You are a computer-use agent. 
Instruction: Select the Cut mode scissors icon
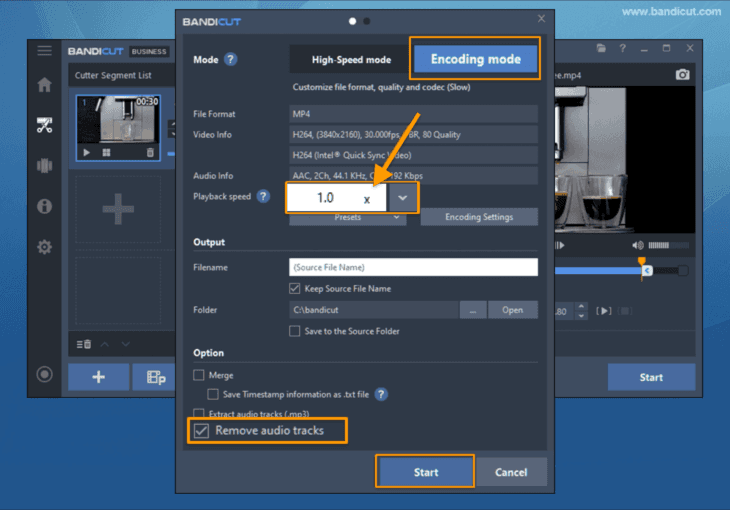coord(44,126)
